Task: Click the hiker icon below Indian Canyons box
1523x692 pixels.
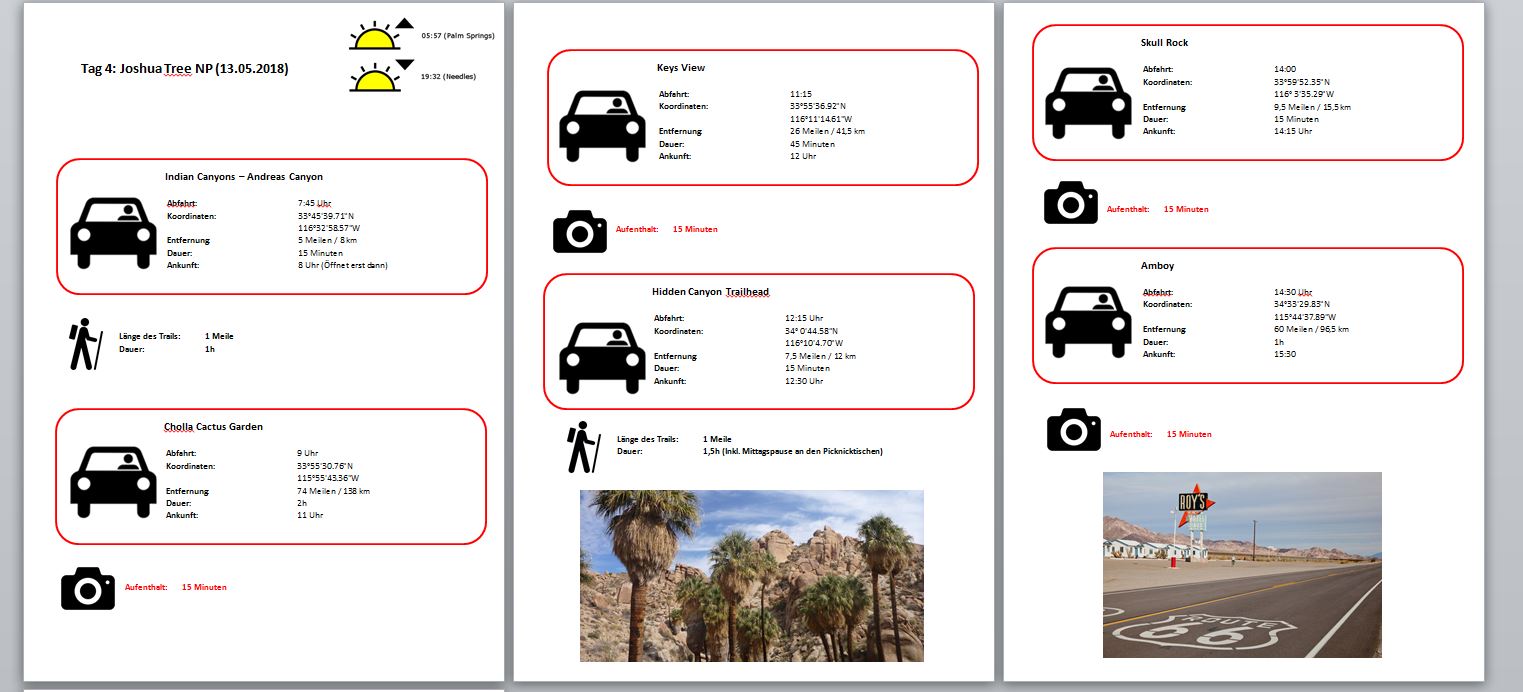Action: point(85,344)
